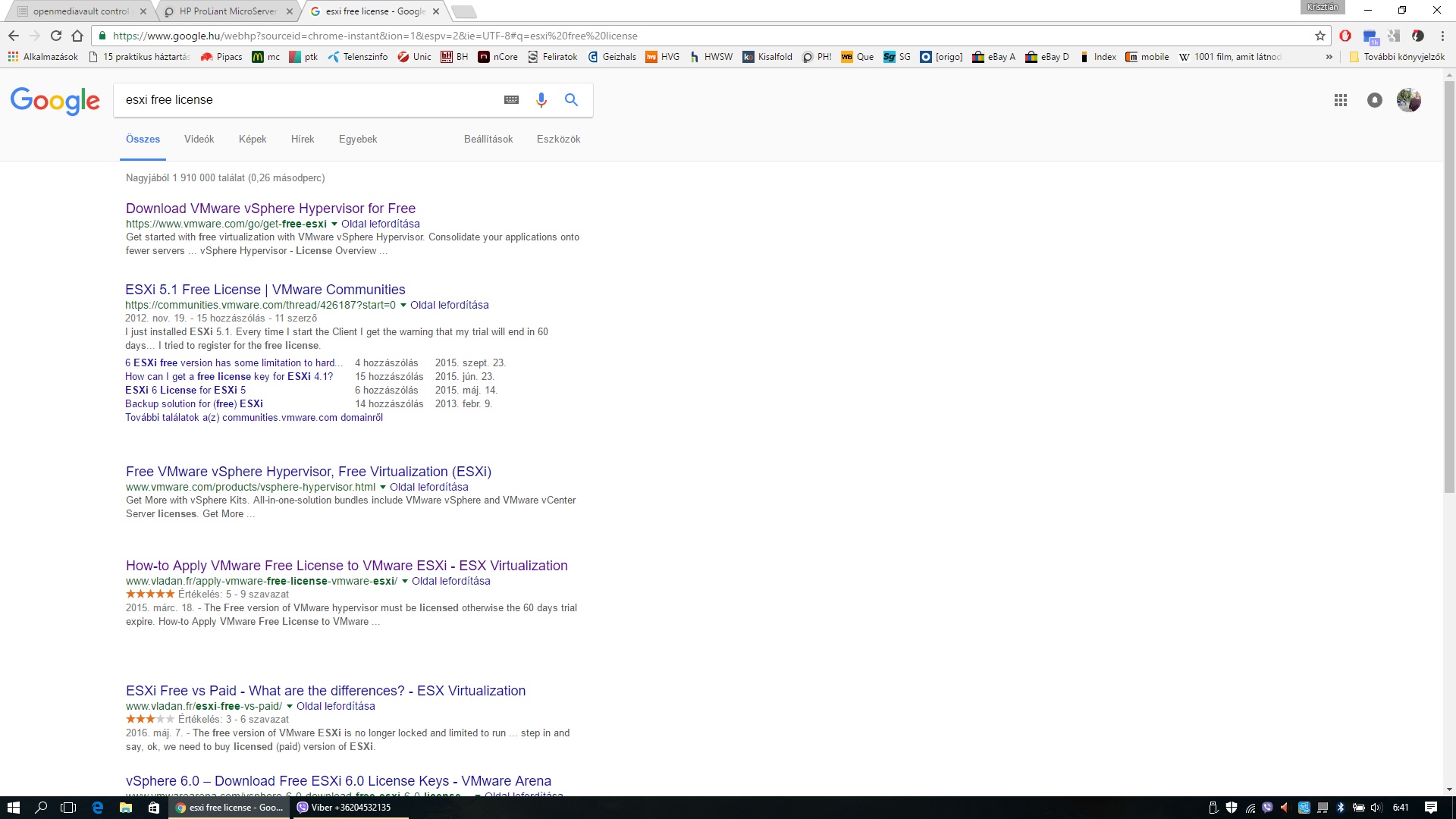Start voice search with microphone icon
The height and width of the screenshot is (819, 1456).
pyautogui.click(x=541, y=99)
